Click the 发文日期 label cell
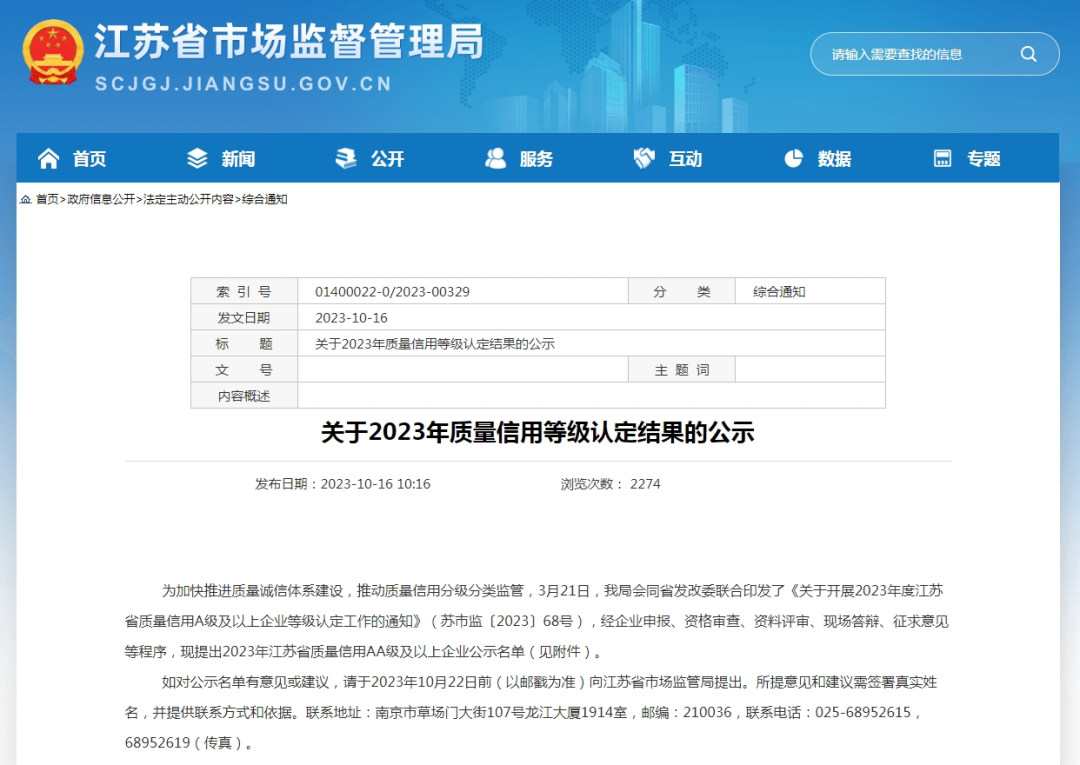1080x765 pixels. point(244,317)
